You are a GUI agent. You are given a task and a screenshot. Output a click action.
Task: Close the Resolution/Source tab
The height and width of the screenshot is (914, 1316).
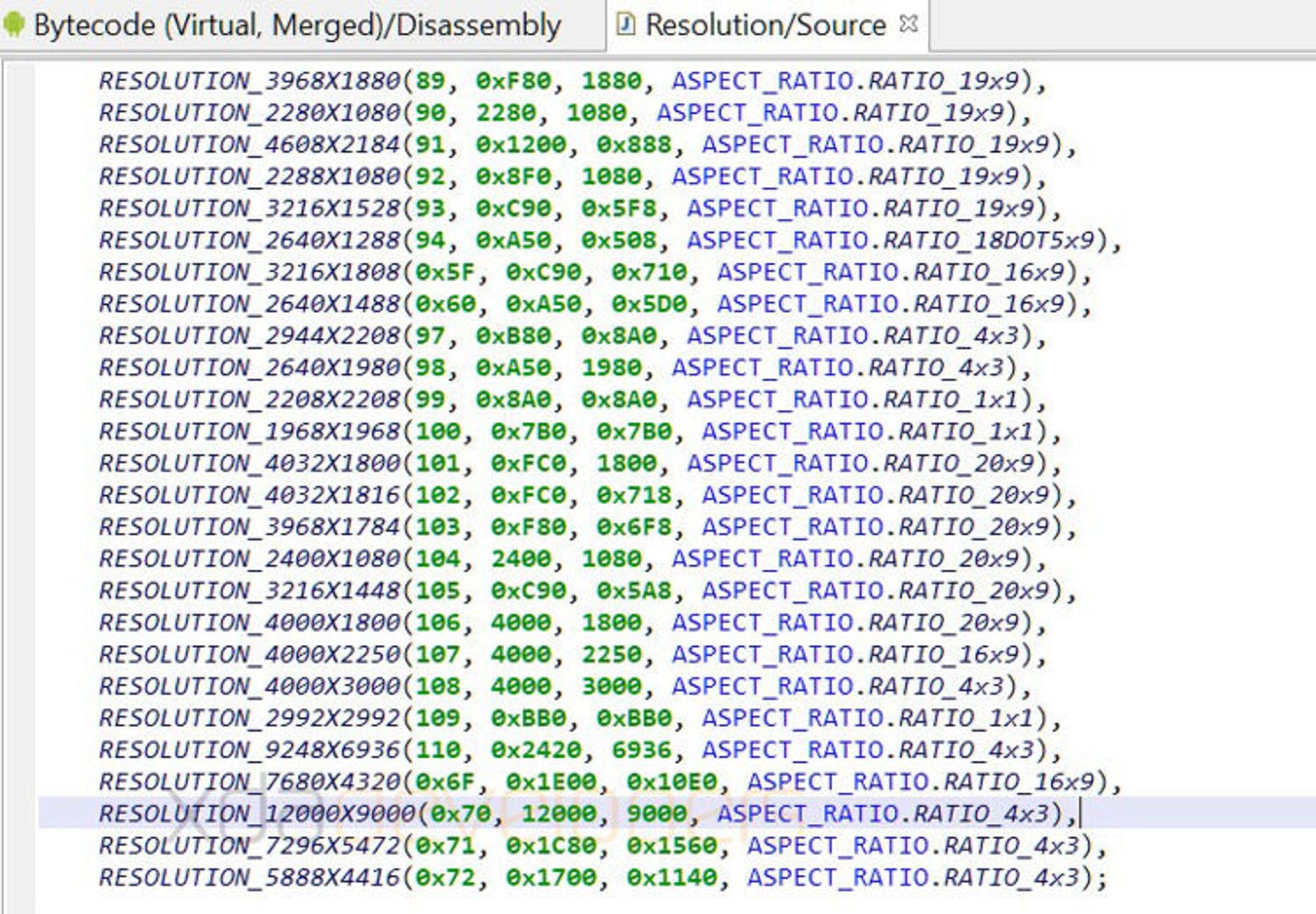click(x=908, y=24)
